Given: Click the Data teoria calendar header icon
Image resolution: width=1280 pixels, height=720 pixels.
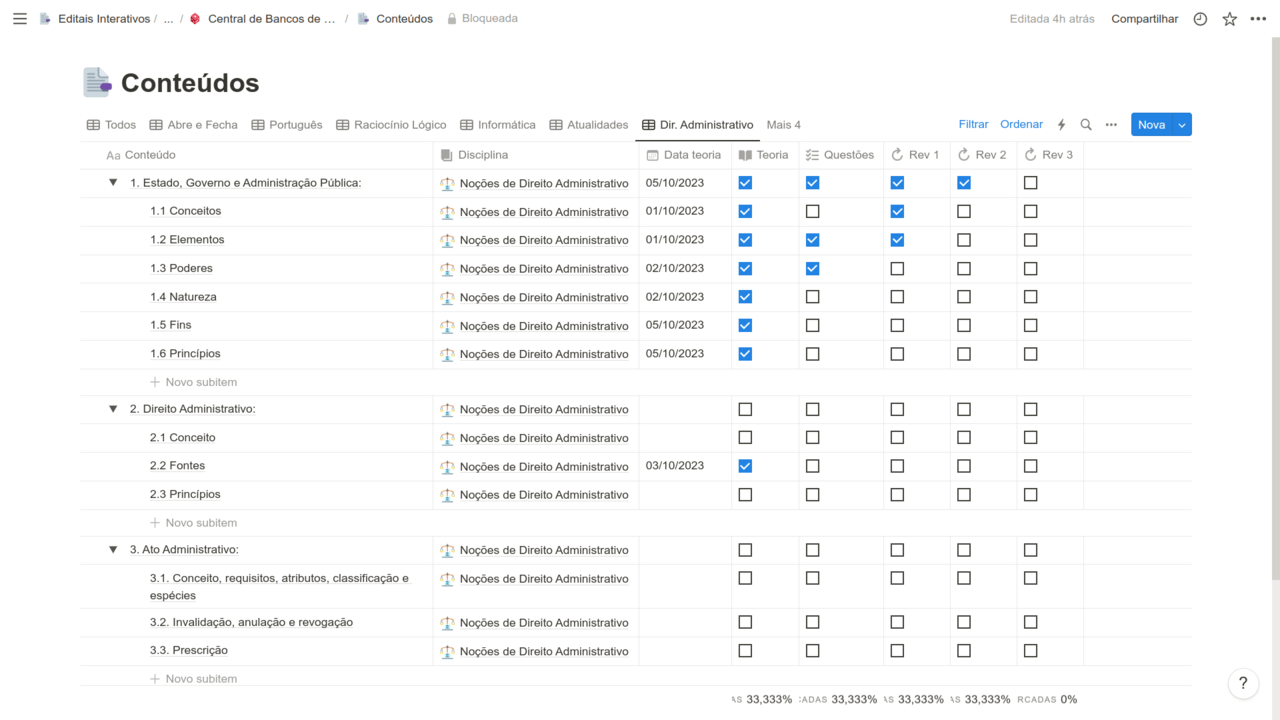Looking at the screenshot, I should (653, 155).
